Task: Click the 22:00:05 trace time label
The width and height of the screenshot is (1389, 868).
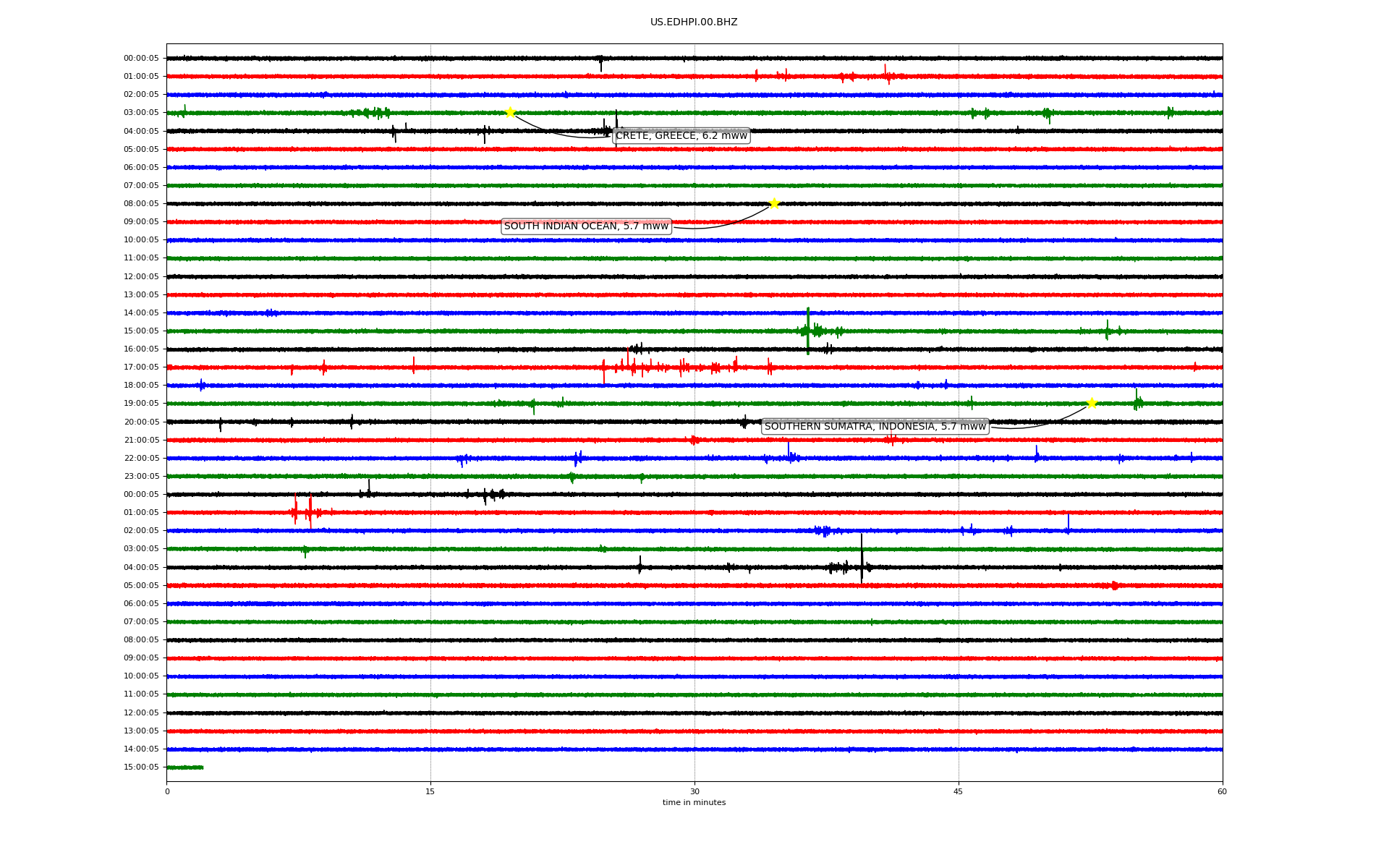Action: tap(141, 458)
